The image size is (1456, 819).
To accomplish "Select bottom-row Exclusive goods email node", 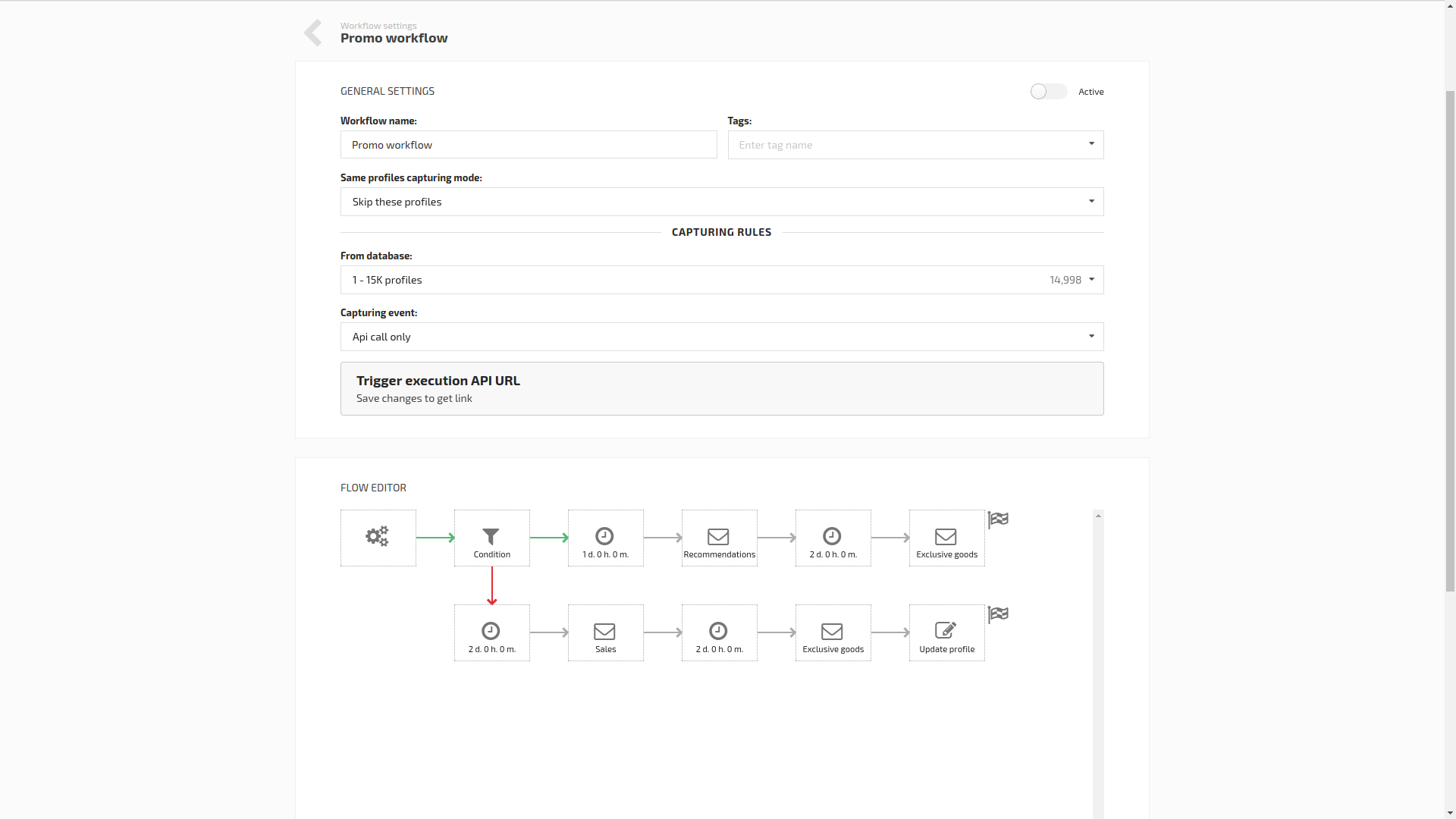I will [x=833, y=632].
